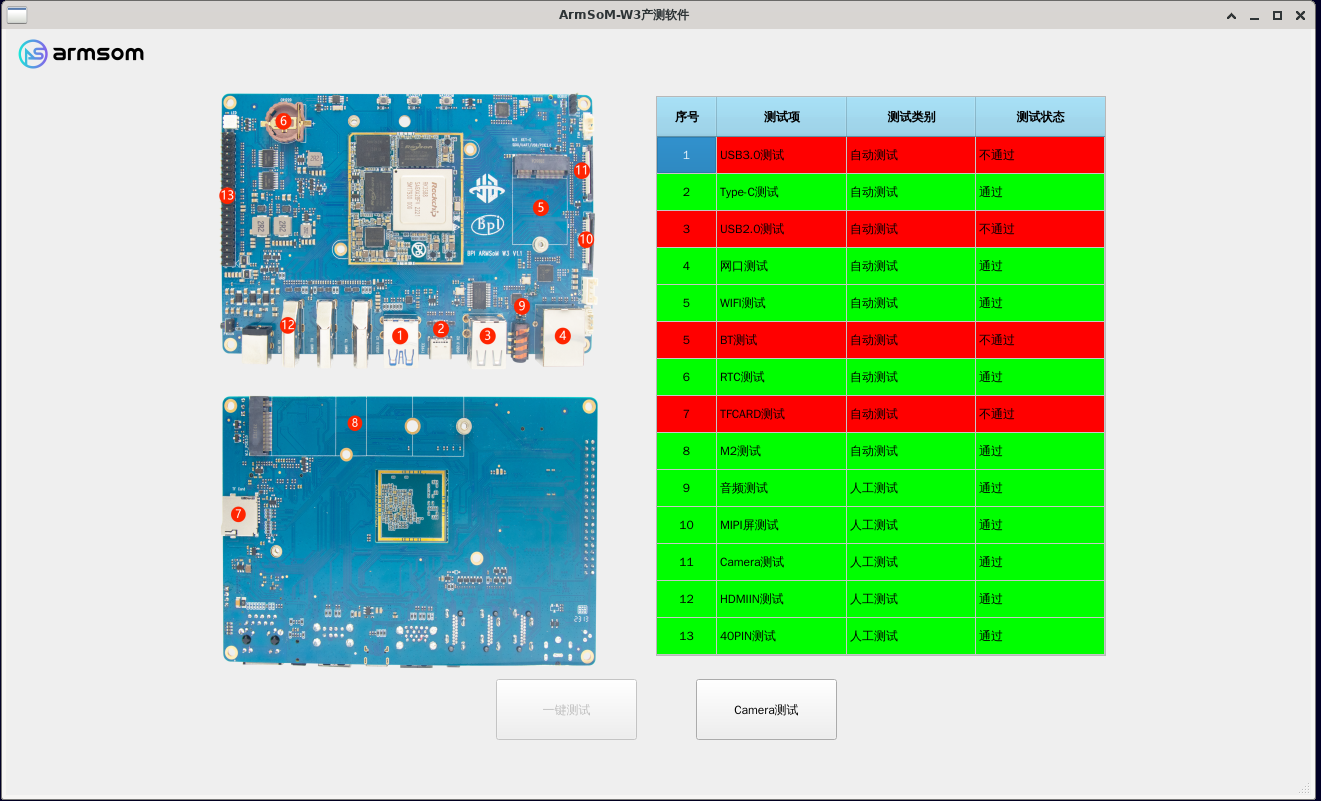Click 不通过 status in USB2.0测试 row
The width and height of the screenshot is (1321, 801).
coord(1040,229)
